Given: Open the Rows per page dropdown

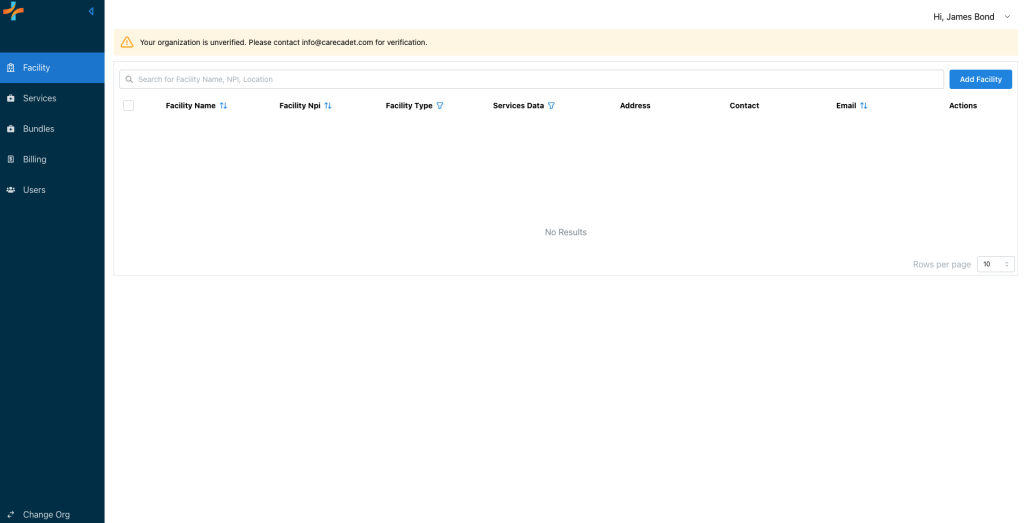Looking at the screenshot, I should [995, 264].
